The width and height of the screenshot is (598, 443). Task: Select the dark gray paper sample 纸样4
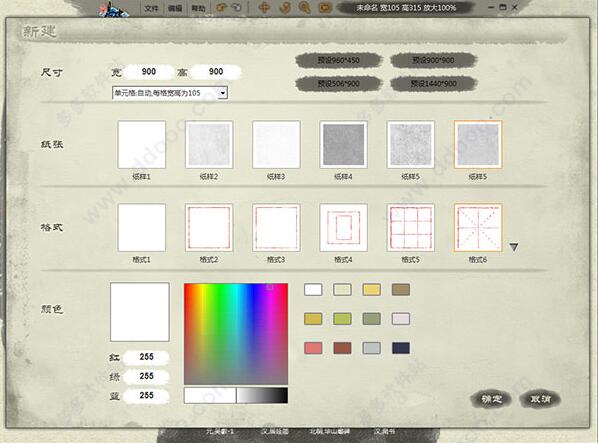click(x=343, y=144)
